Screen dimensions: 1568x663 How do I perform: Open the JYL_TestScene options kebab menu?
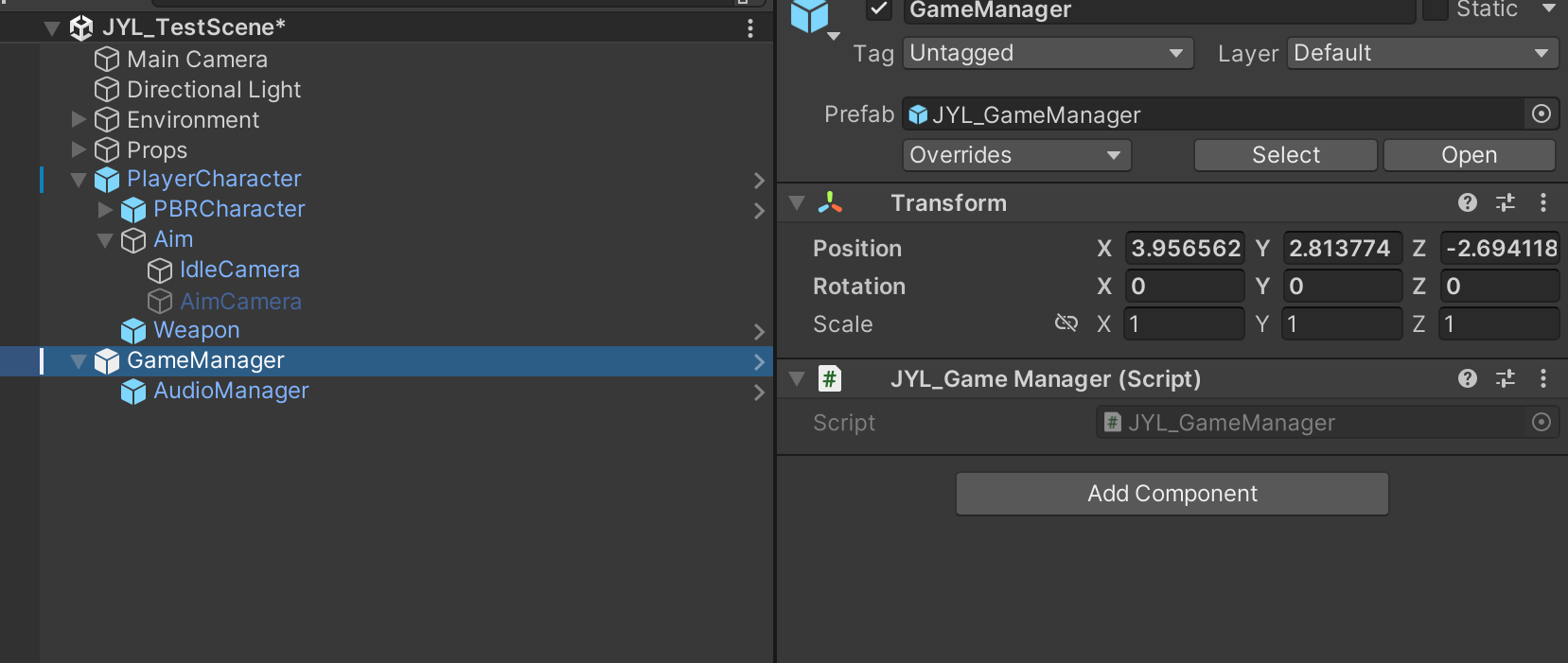click(x=750, y=28)
